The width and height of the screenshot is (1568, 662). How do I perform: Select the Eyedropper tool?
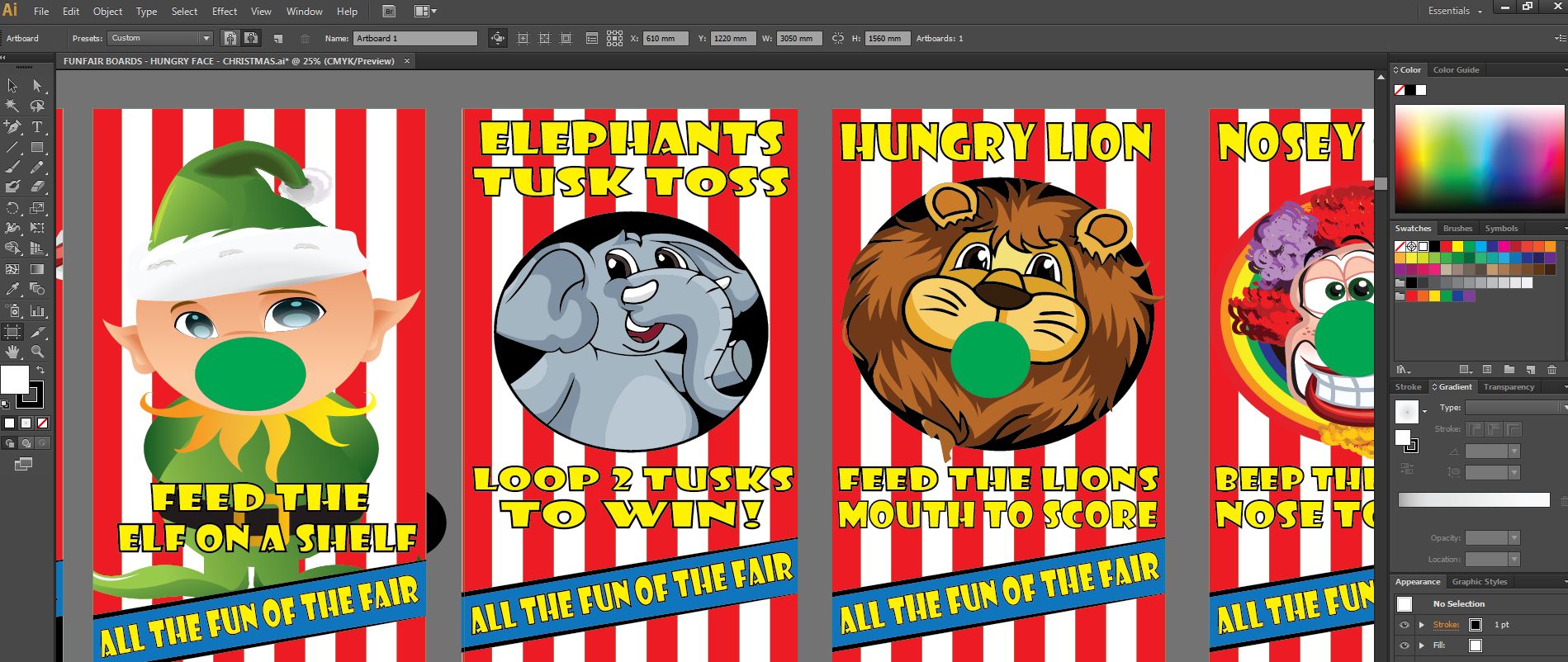[12, 289]
